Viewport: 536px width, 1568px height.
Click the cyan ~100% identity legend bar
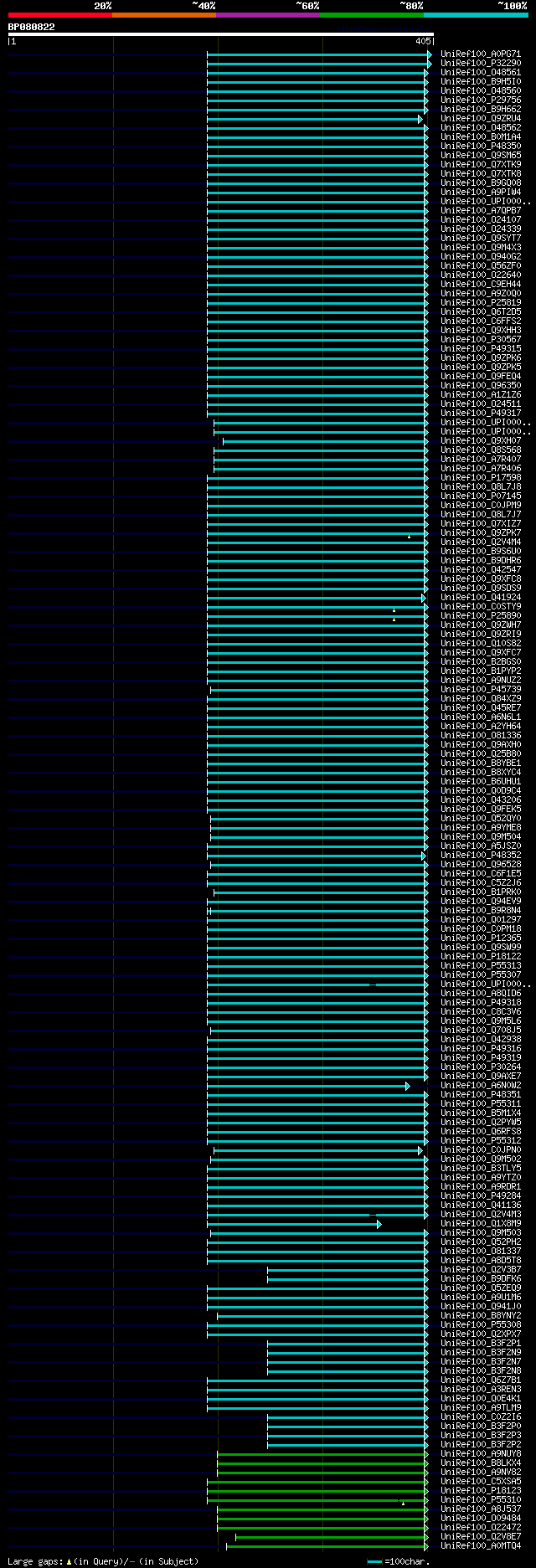(476, 15)
